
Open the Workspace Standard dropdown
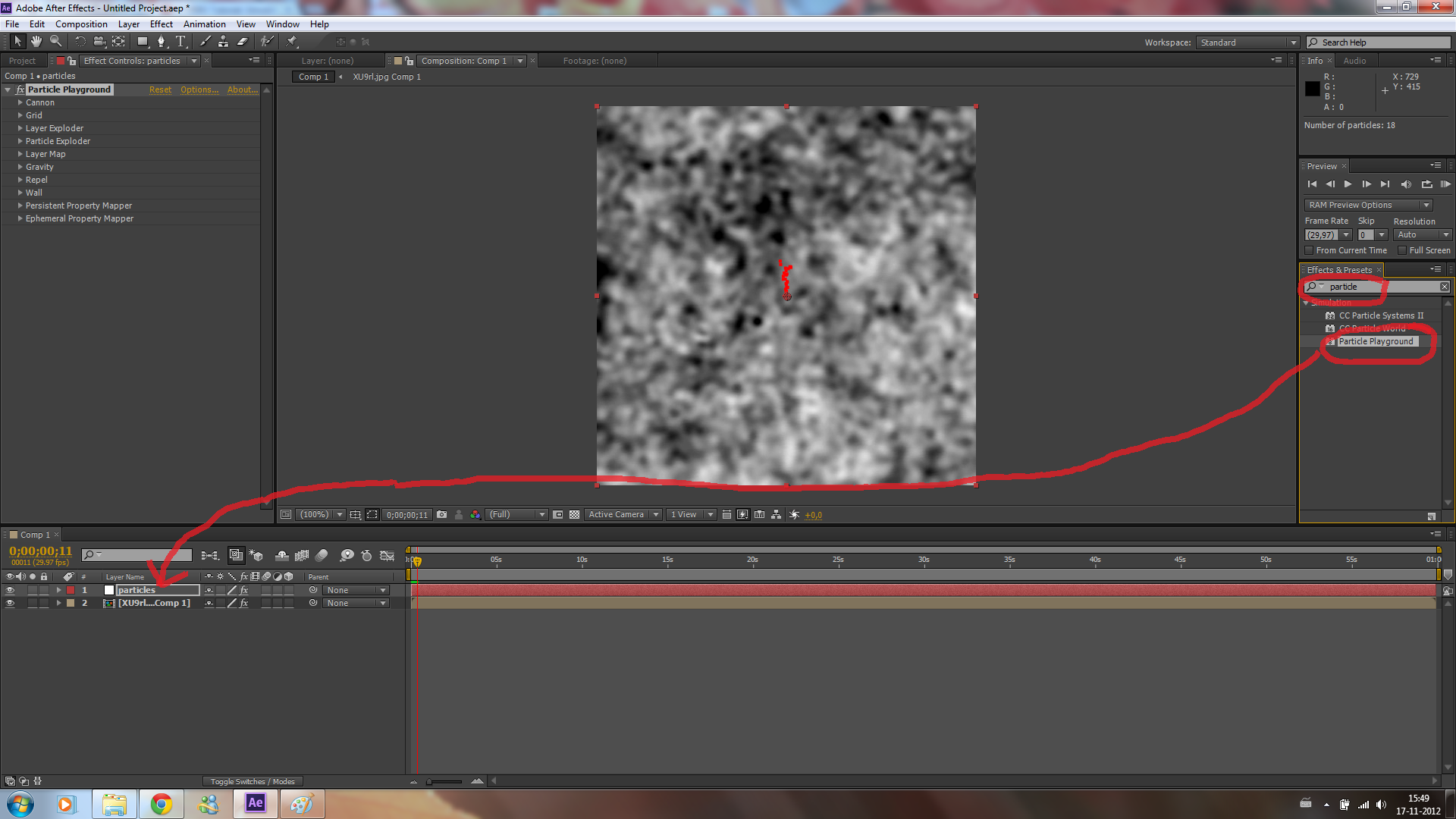click(1247, 42)
